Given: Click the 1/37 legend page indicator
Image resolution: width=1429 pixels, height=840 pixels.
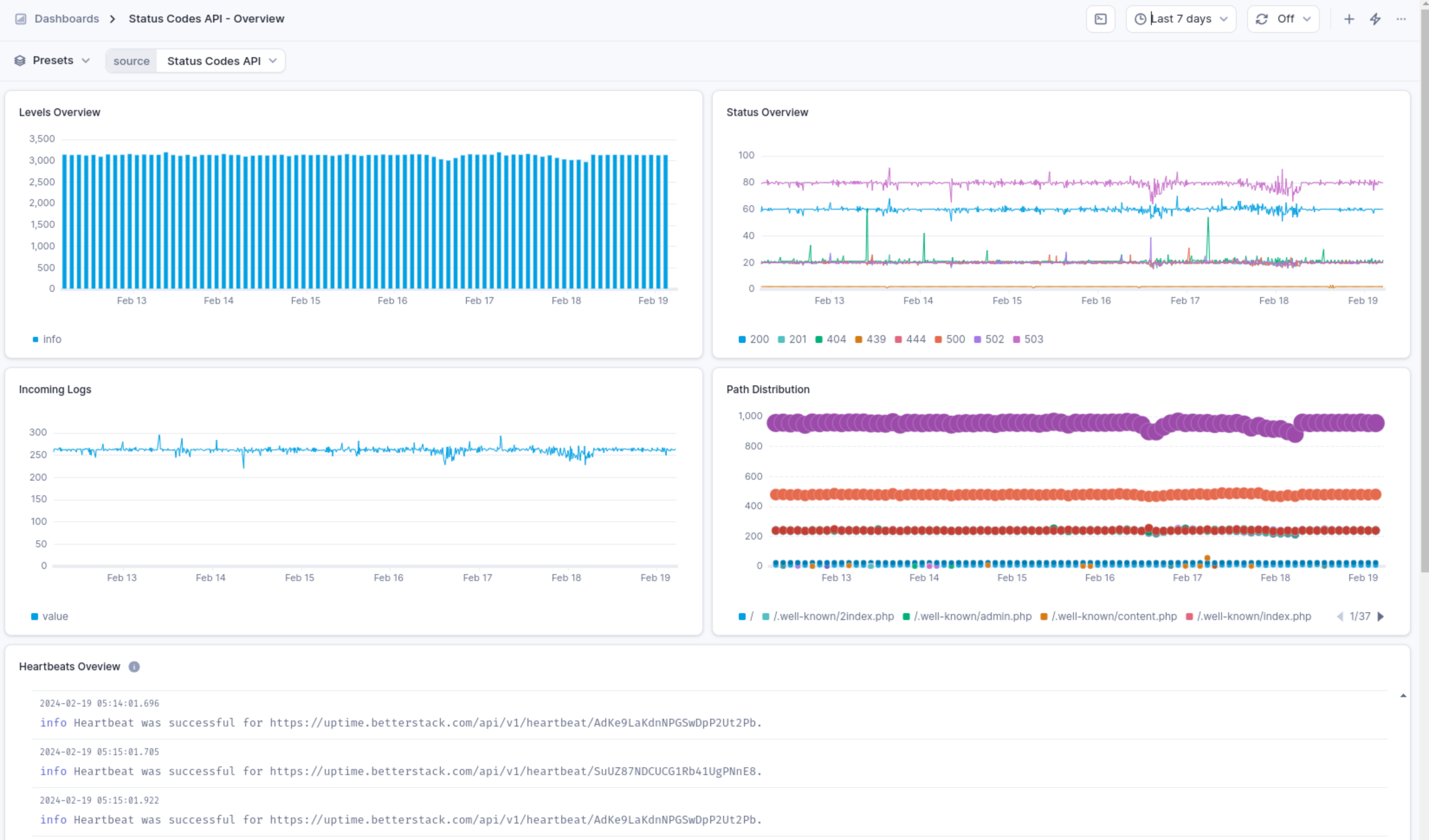Looking at the screenshot, I should click(x=1360, y=617).
